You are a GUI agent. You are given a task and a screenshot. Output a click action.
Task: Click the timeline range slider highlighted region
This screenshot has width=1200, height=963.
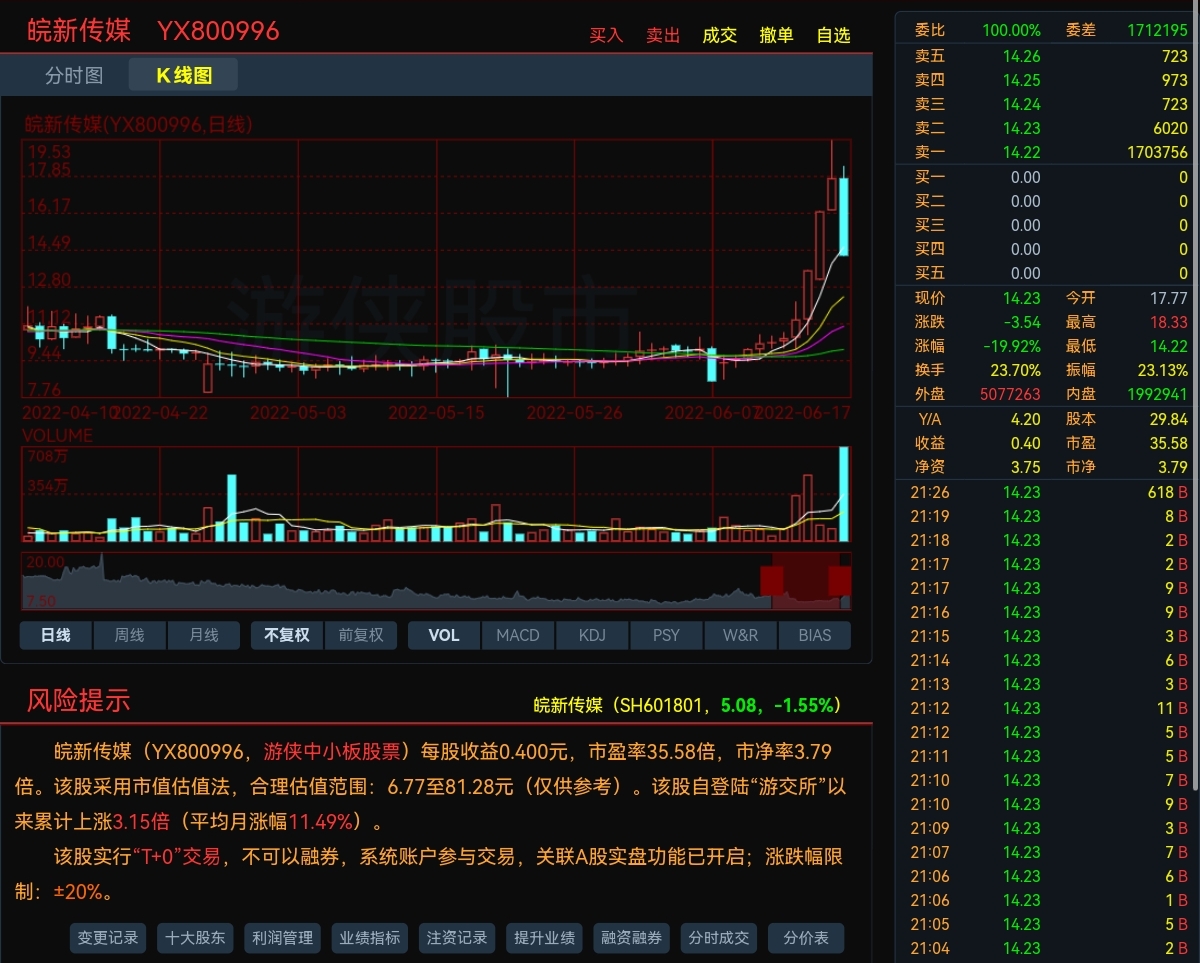pyautogui.click(x=805, y=582)
